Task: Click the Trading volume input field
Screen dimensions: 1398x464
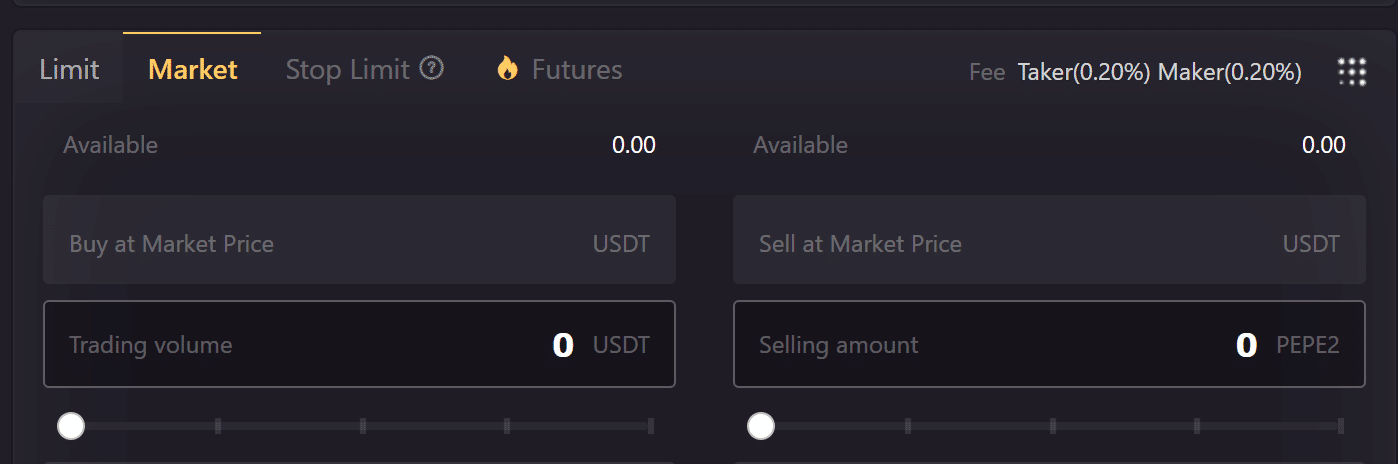Action: click(x=359, y=344)
